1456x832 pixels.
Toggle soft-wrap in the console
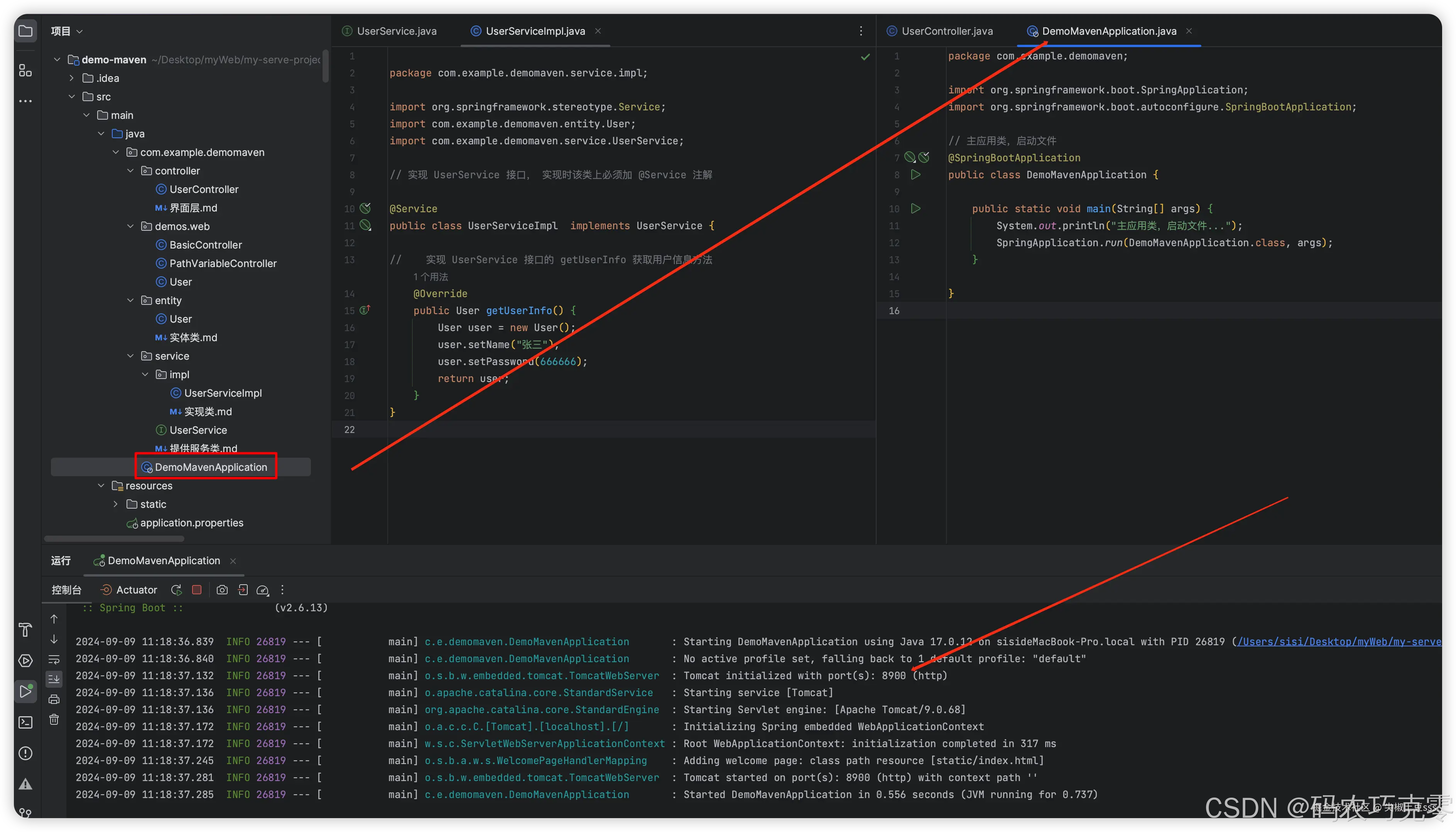pos(54,660)
